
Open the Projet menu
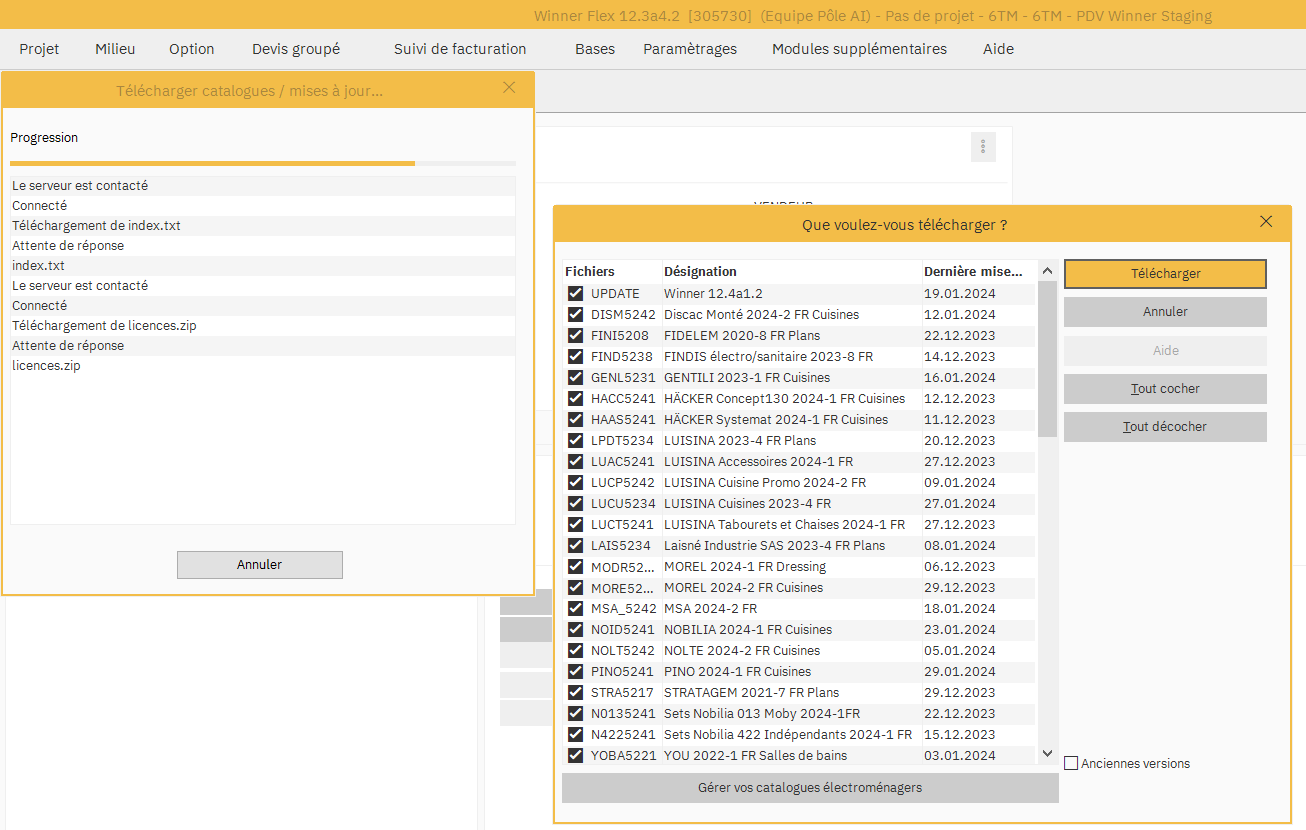pyautogui.click(x=39, y=49)
